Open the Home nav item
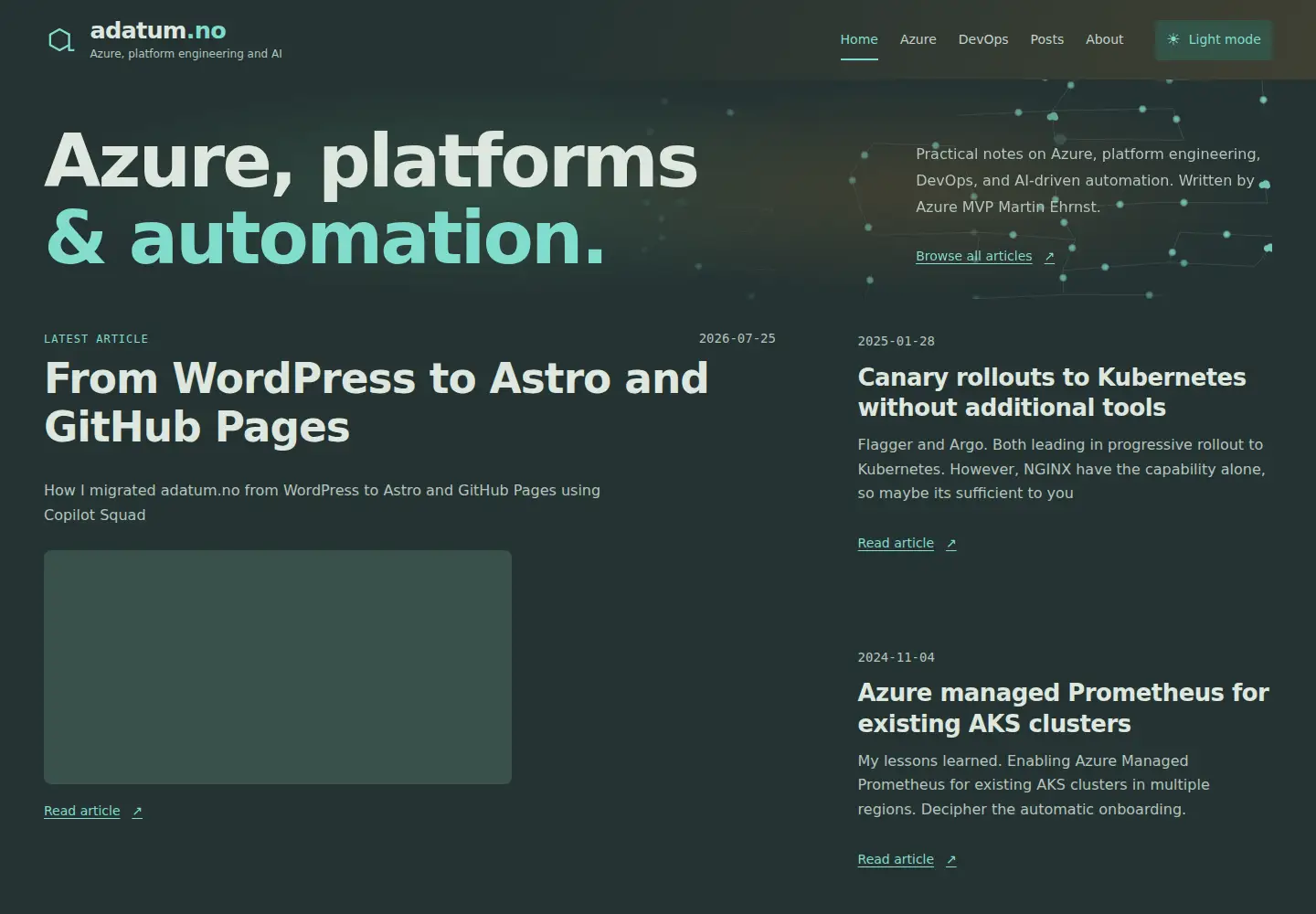The height and width of the screenshot is (914, 1316). pyautogui.click(x=859, y=39)
